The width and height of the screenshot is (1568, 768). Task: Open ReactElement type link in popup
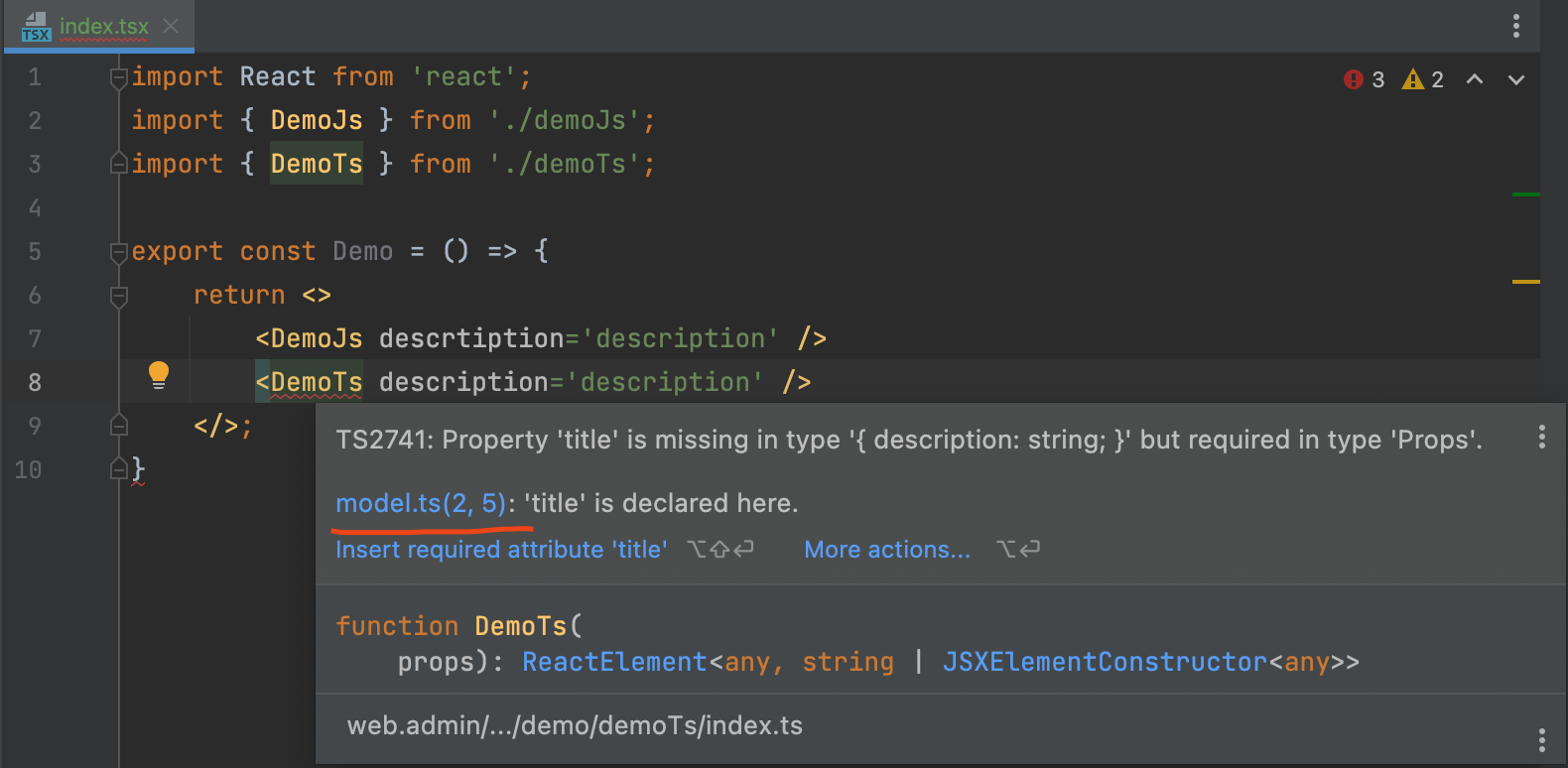click(x=614, y=662)
